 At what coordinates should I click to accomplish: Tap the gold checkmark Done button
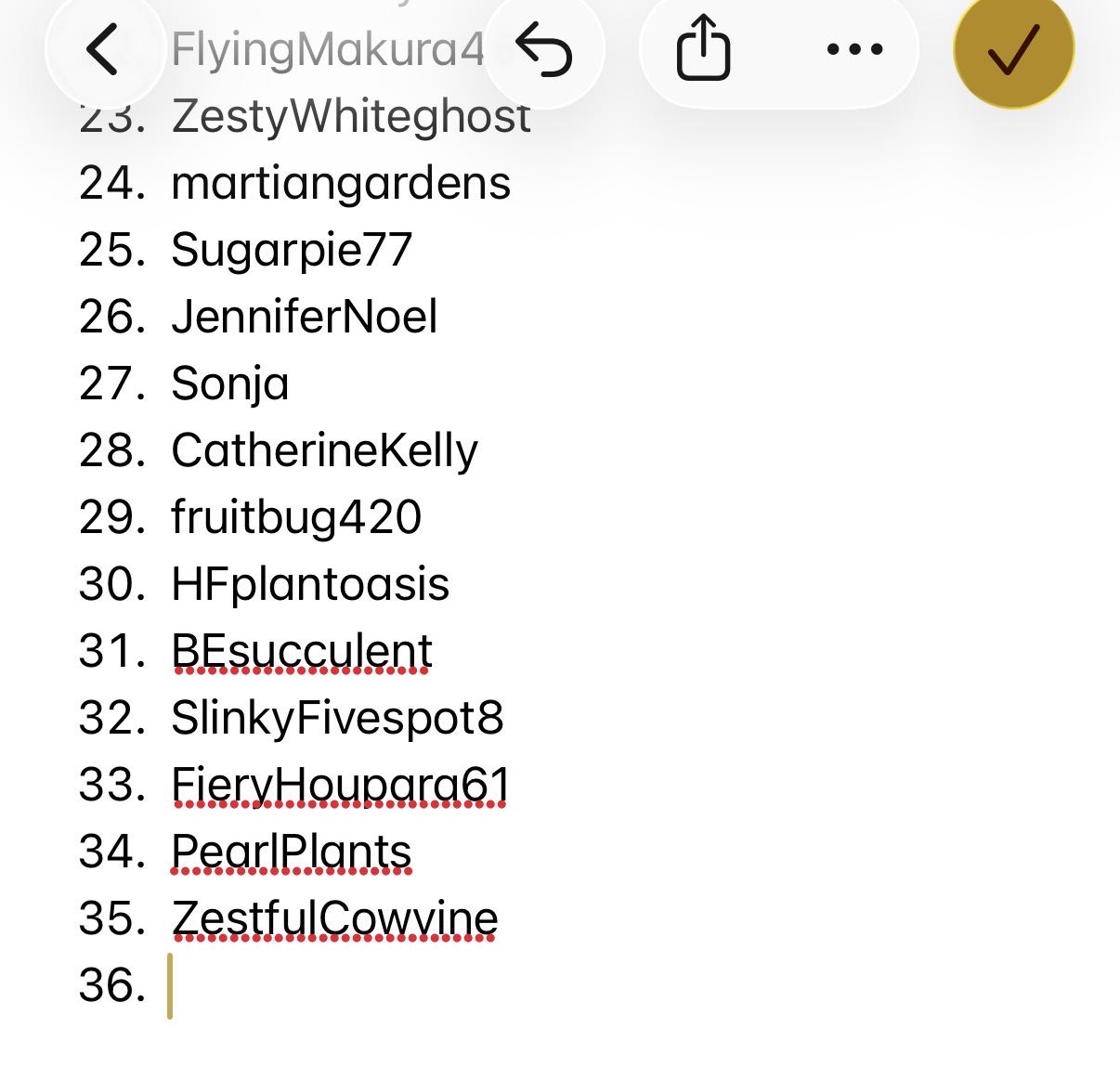point(1013,49)
